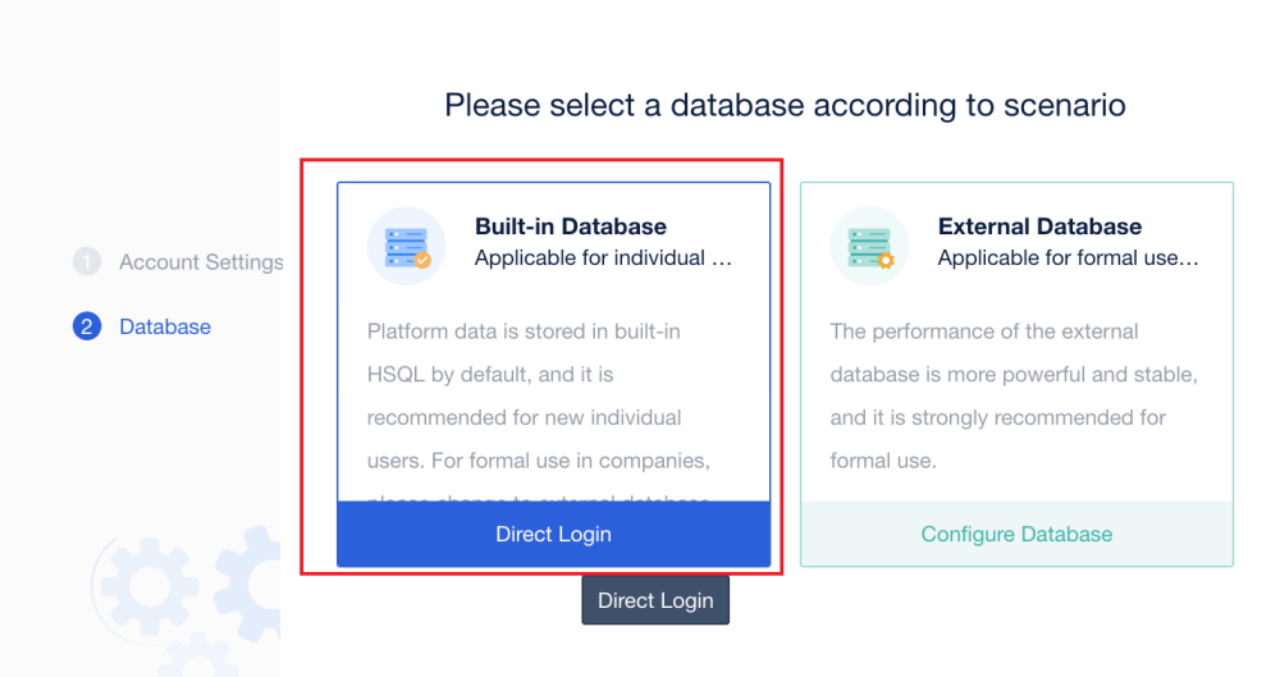This screenshot has width=1280, height=677.
Task: Click the numbered circle for step 1
Action: tap(86, 262)
